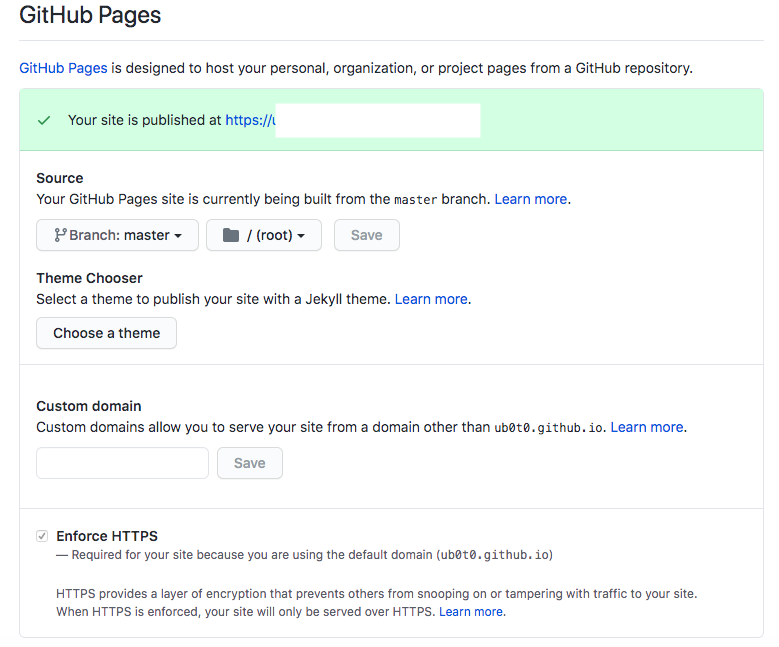This screenshot has height=647, width=779.
Task: Toggle the Enforce HTTPS checkbox
Action: 42,536
